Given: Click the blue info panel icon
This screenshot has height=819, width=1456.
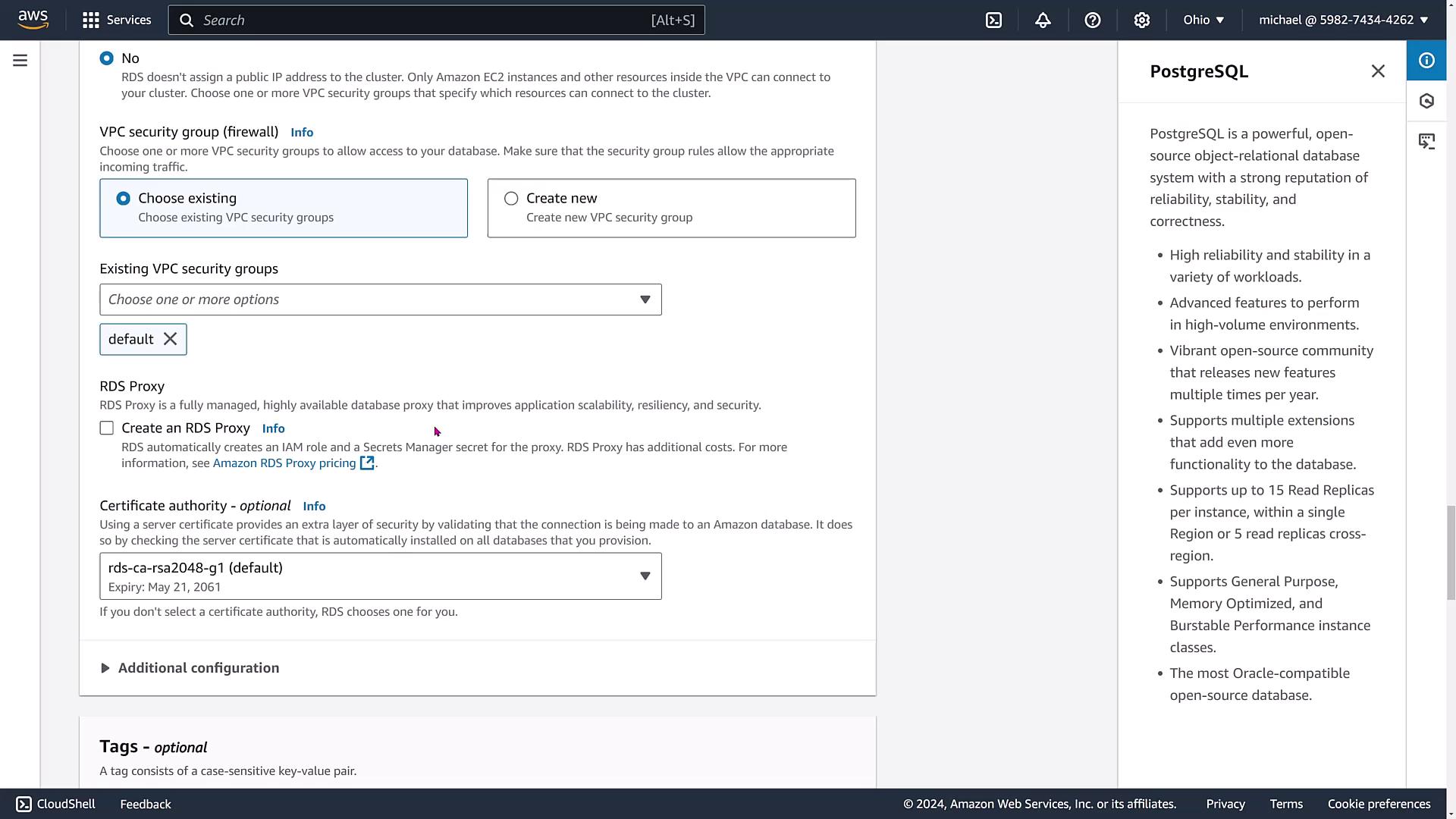Looking at the screenshot, I should [1426, 61].
